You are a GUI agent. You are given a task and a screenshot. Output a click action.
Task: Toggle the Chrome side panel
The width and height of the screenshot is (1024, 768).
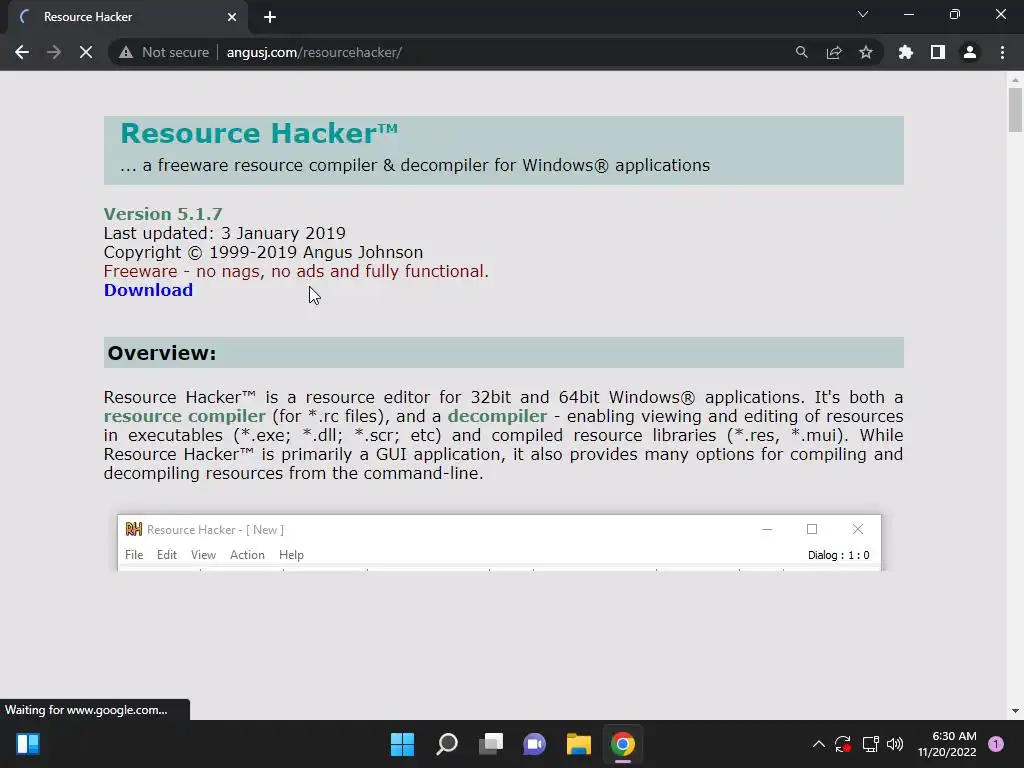click(x=938, y=52)
